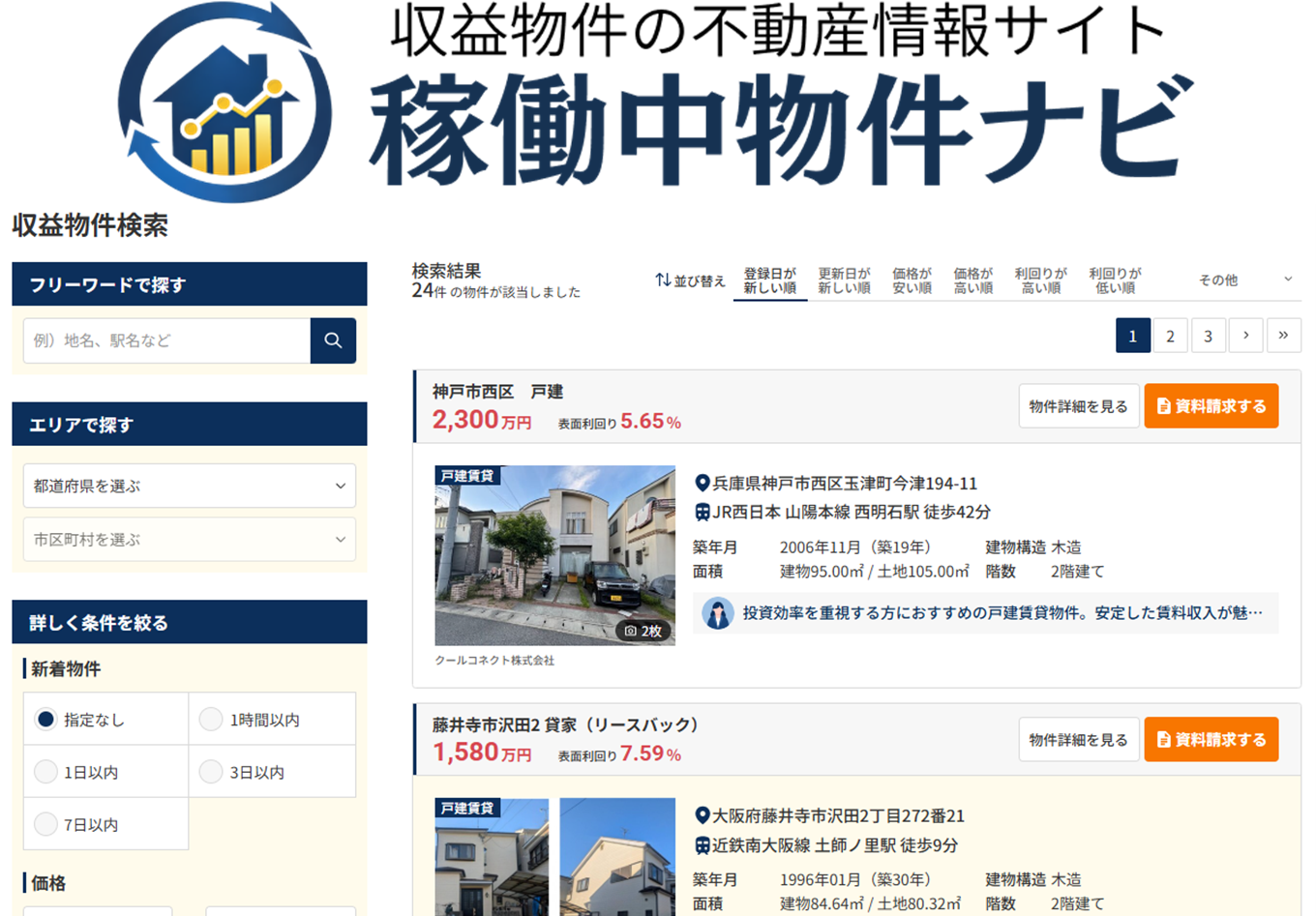This screenshot has width=1316, height=916.
Task: Sort by 価格が安い順
Action: [912, 281]
